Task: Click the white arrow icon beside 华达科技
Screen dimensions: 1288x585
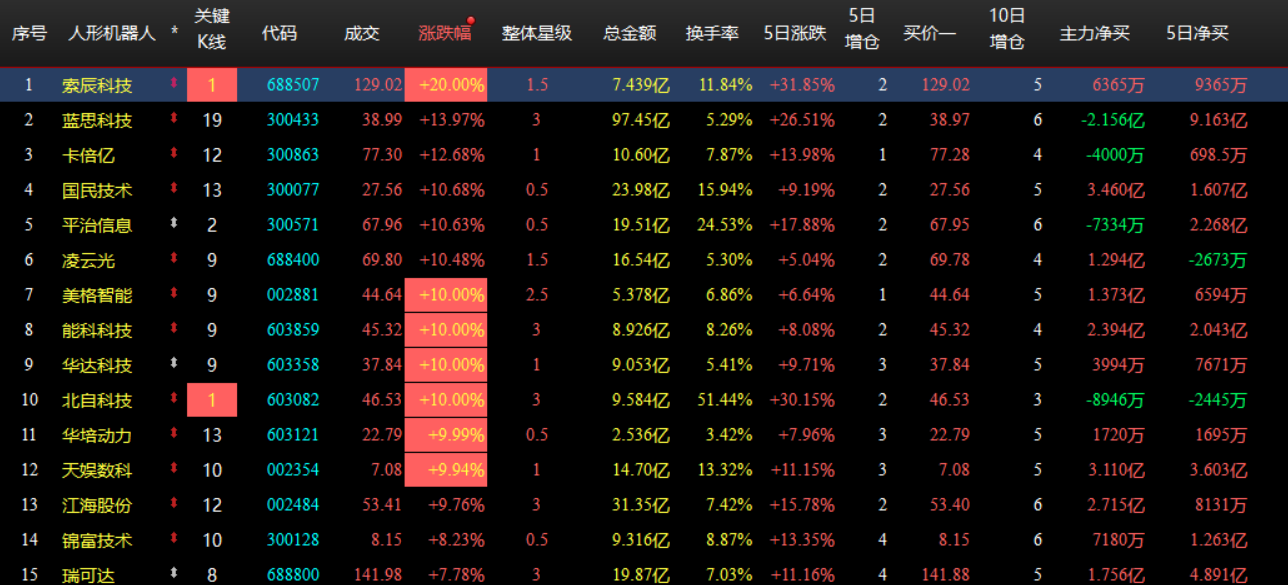Action: pyautogui.click(x=175, y=364)
